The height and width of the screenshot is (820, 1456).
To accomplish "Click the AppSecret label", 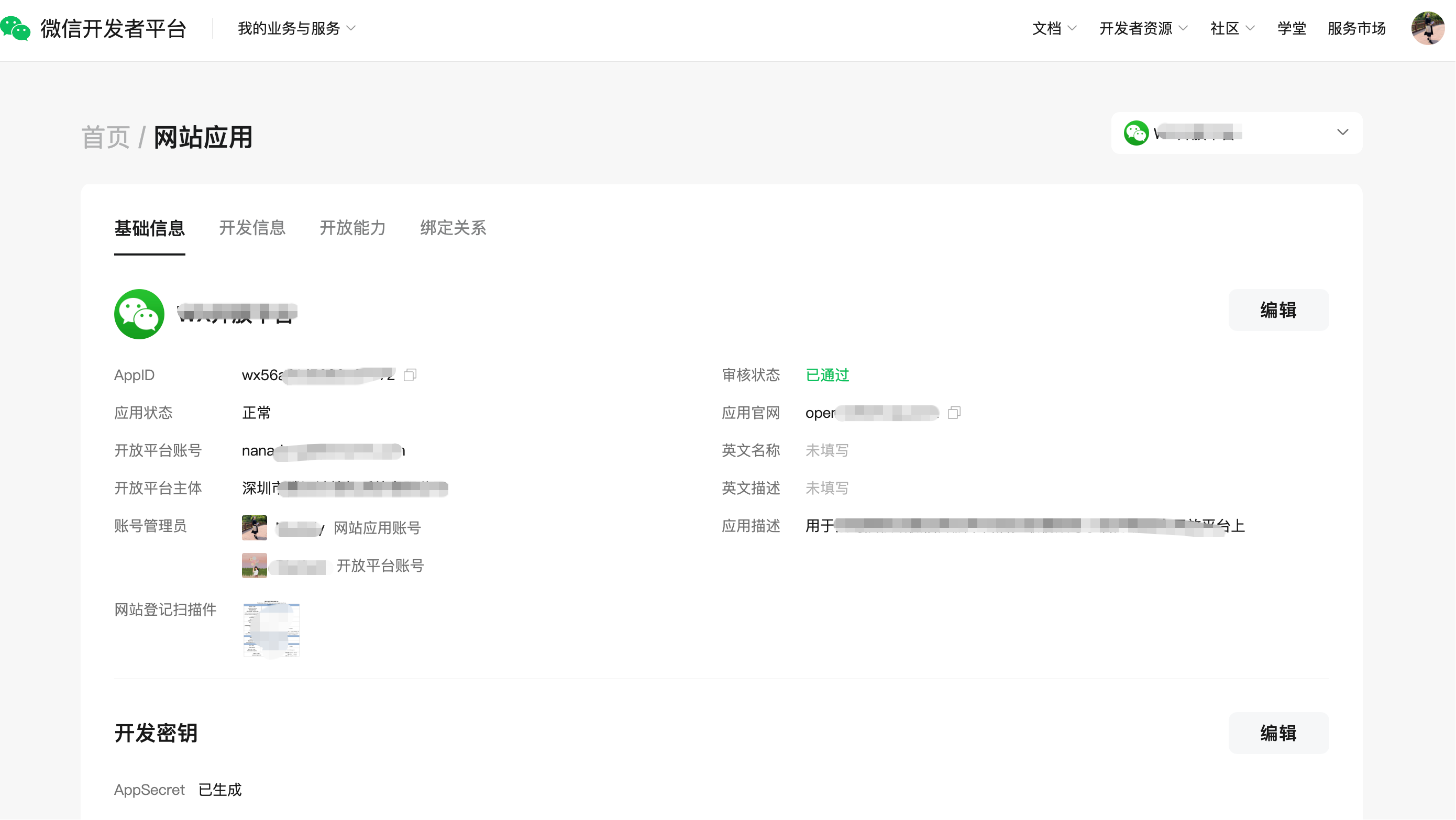I will click(149, 790).
